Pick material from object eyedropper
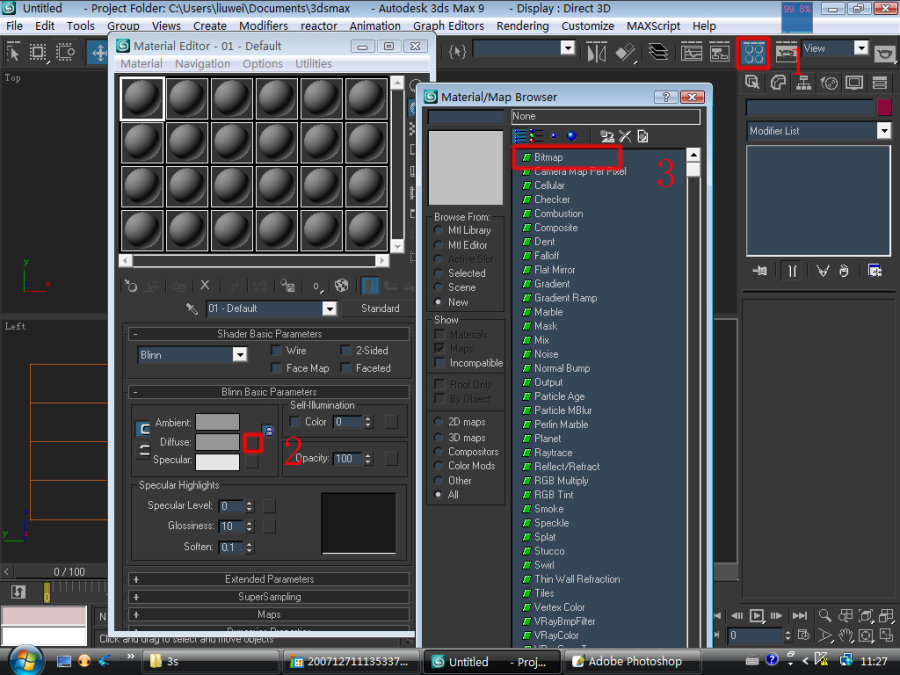The width and height of the screenshot is (900, 675). 192,309
